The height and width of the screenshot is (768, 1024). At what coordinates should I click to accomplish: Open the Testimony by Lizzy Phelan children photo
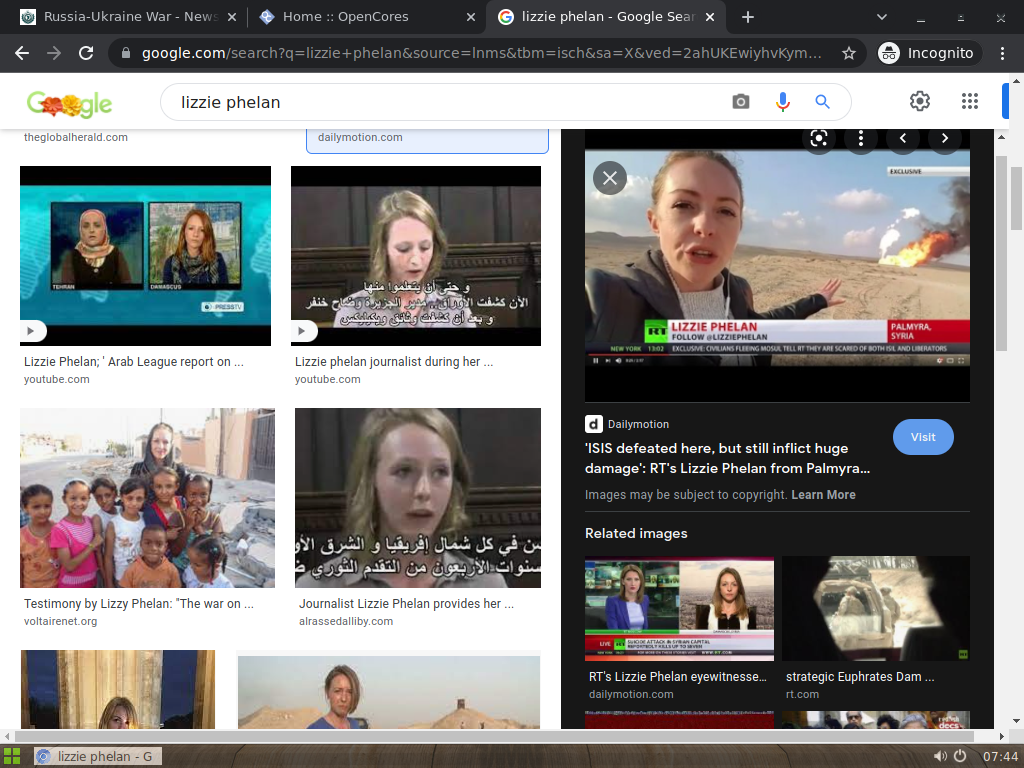[148, 498]
